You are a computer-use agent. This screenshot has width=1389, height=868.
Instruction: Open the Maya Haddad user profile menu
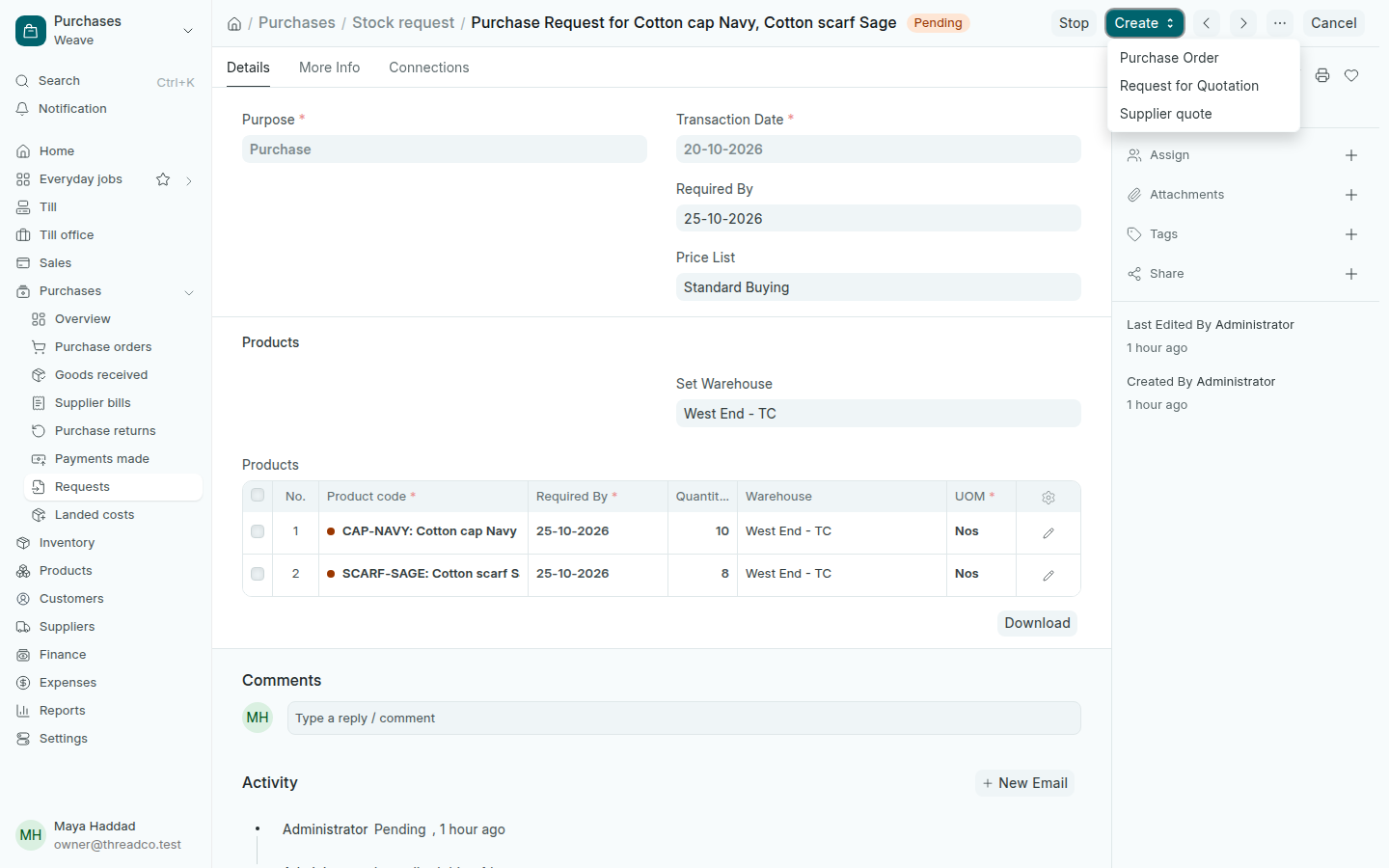106,835
